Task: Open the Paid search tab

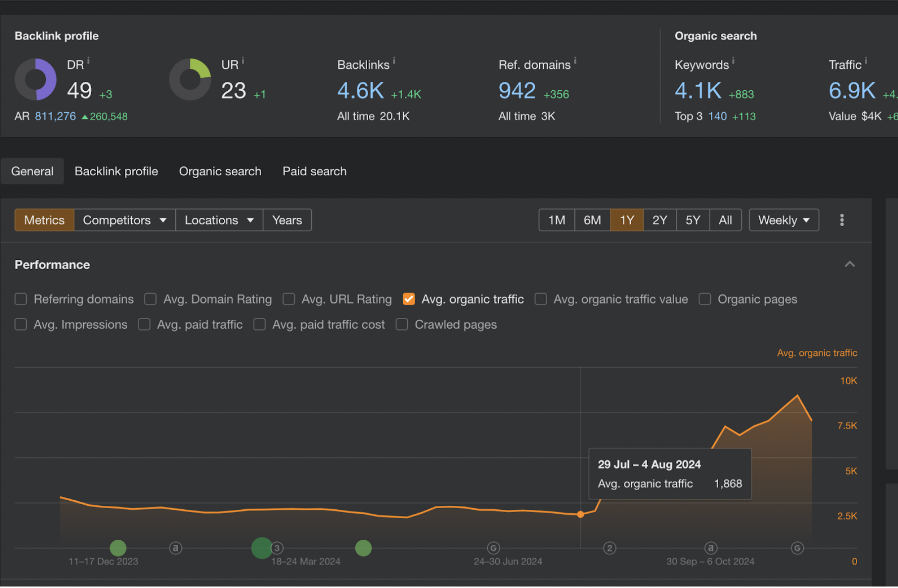Action: [314, 171]
